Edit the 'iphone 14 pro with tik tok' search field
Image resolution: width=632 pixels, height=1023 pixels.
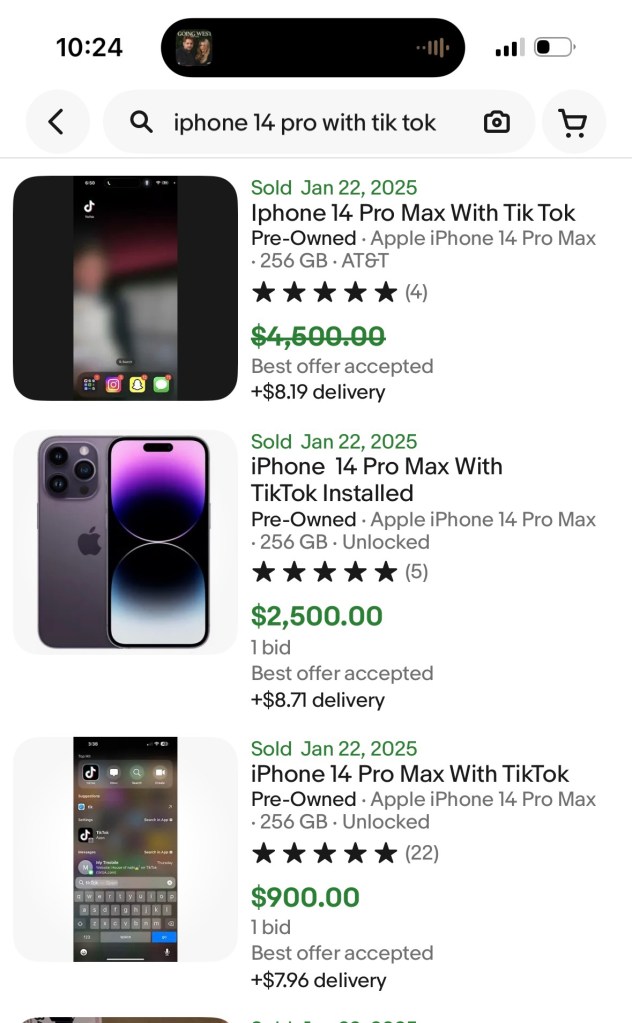(x=305, y=122)
